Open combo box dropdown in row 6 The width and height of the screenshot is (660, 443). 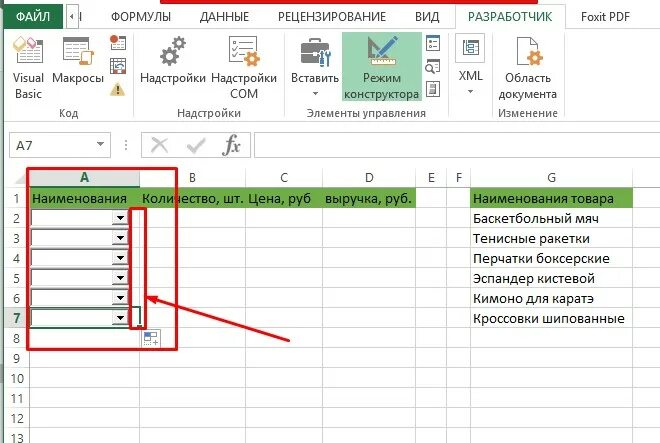pyautogui.click(x=120, y=298)
